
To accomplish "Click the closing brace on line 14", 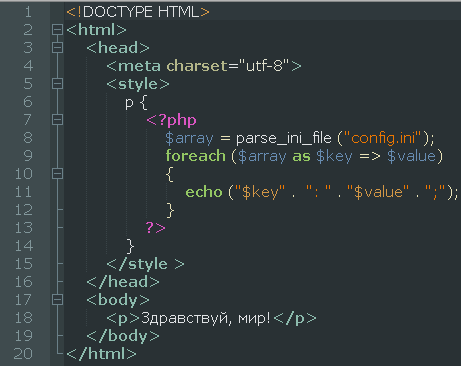I will point(130,246).
